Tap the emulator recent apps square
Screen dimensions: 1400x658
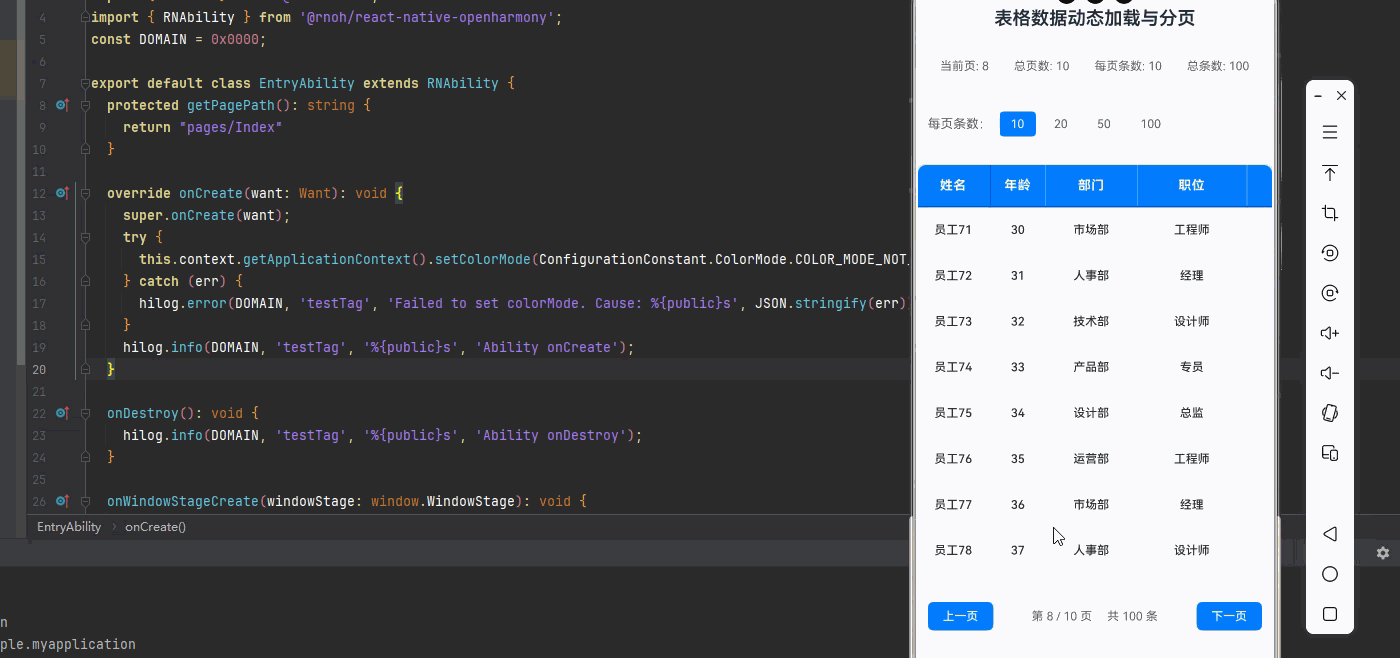[x=1330, y=614]
